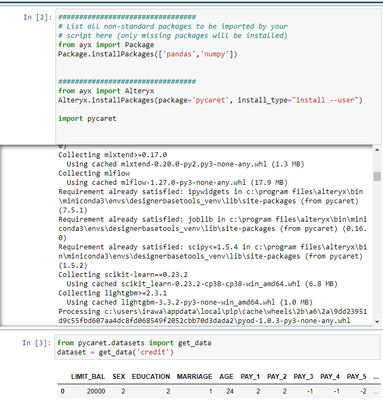Screen dimensions: 383x400
Task: Click the pyod-1.0.3 wheel path line
Action: coord(212,316)
